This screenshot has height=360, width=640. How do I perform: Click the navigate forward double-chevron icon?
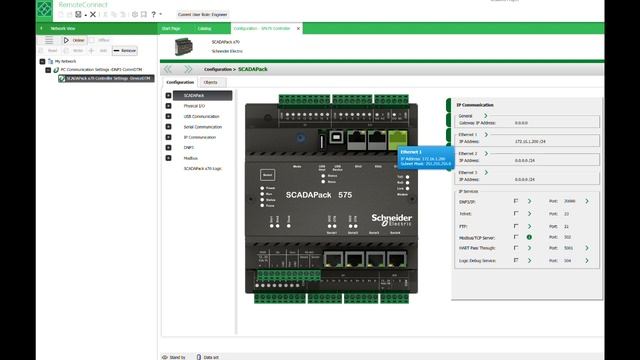coord(188,69)
